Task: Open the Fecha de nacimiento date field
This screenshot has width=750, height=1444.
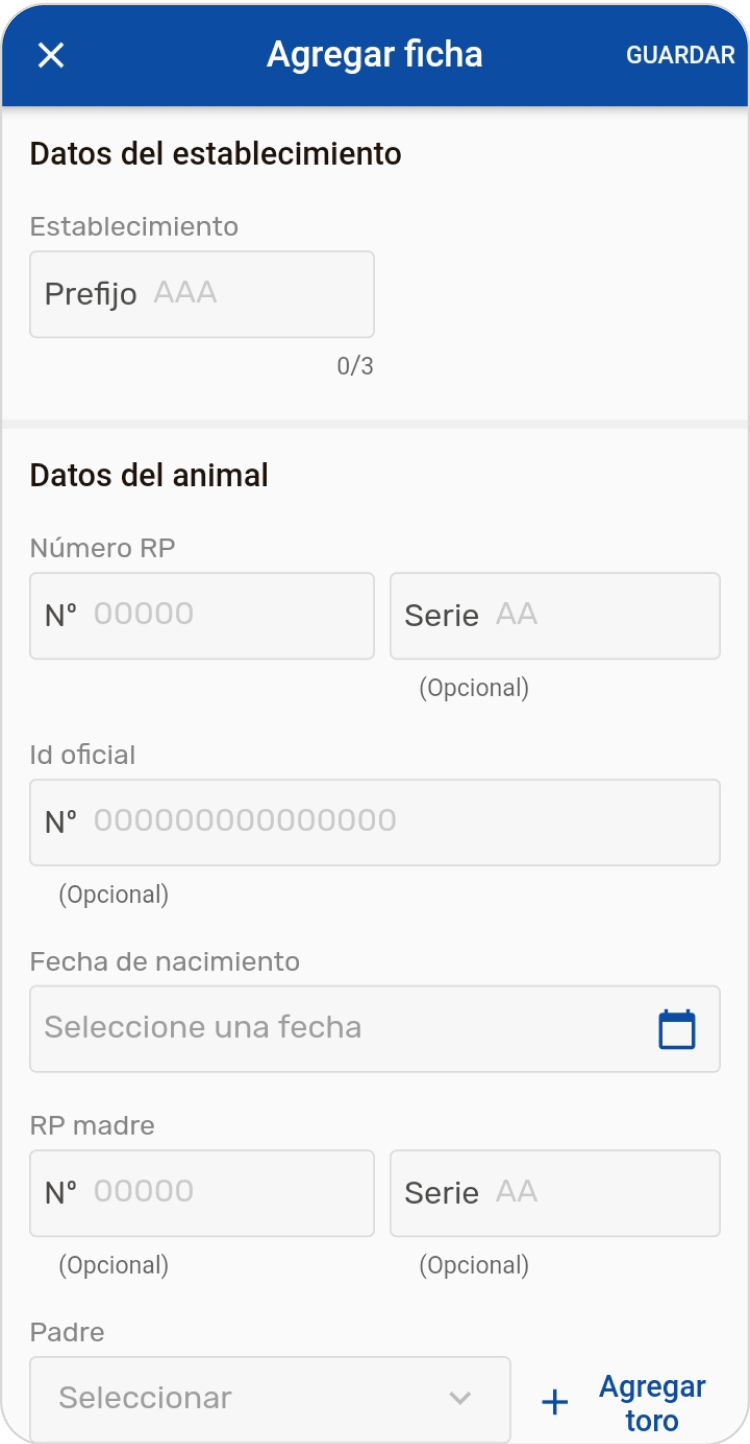Action: tap(340, 1029)
